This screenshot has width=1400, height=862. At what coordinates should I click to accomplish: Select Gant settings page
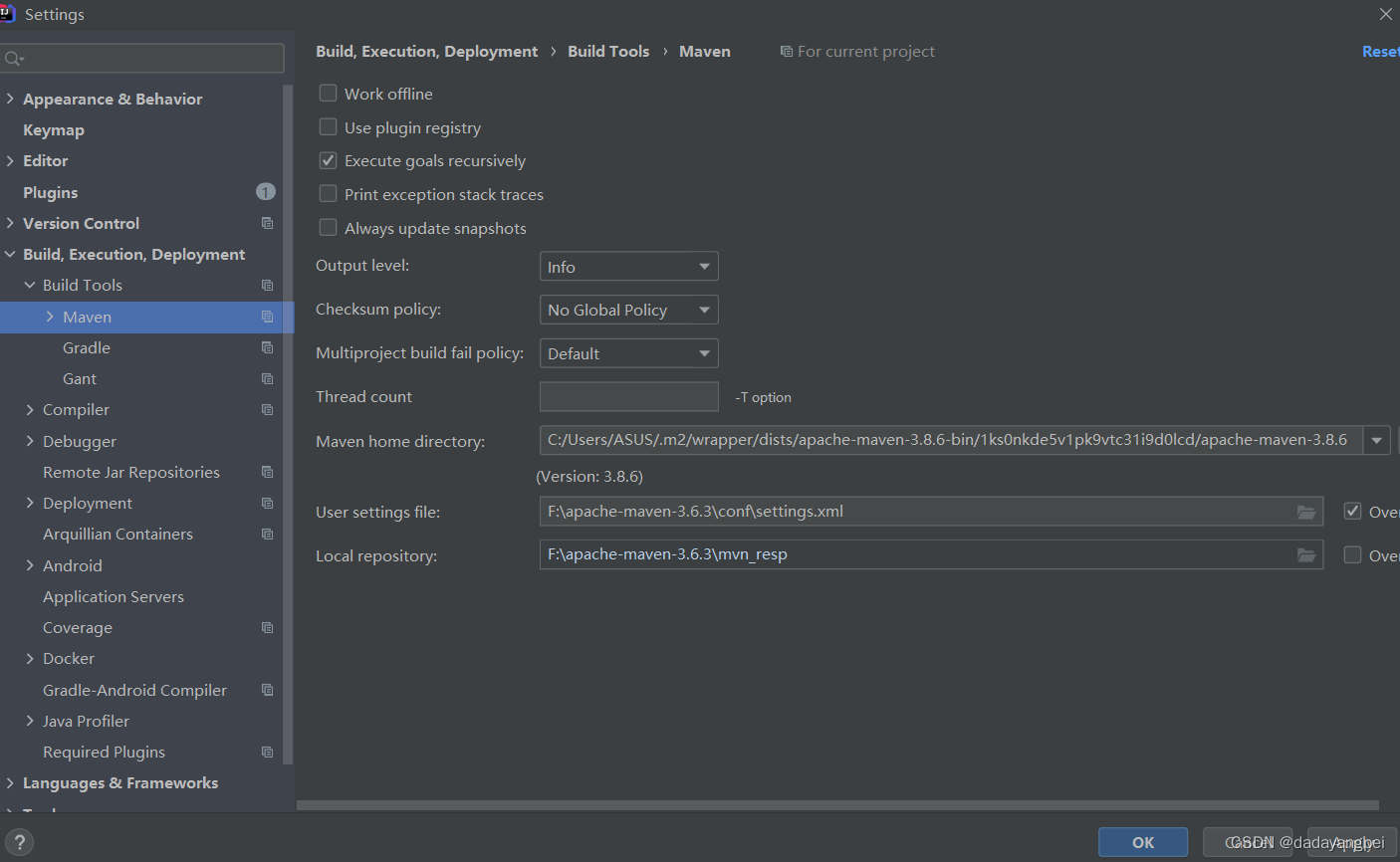tap(80, 378)
